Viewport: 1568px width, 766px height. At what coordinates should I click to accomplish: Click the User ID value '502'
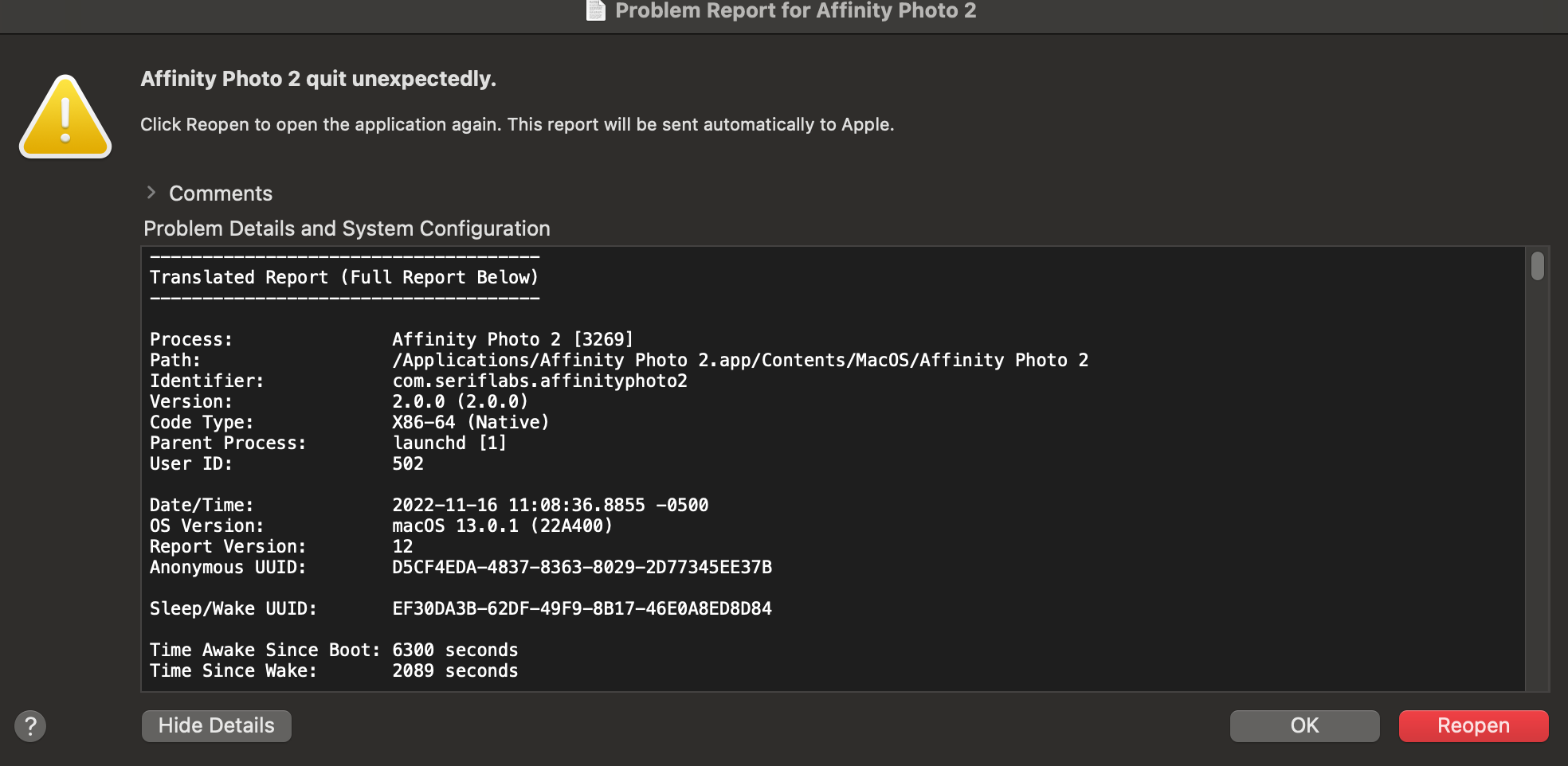tap(408, 463)
